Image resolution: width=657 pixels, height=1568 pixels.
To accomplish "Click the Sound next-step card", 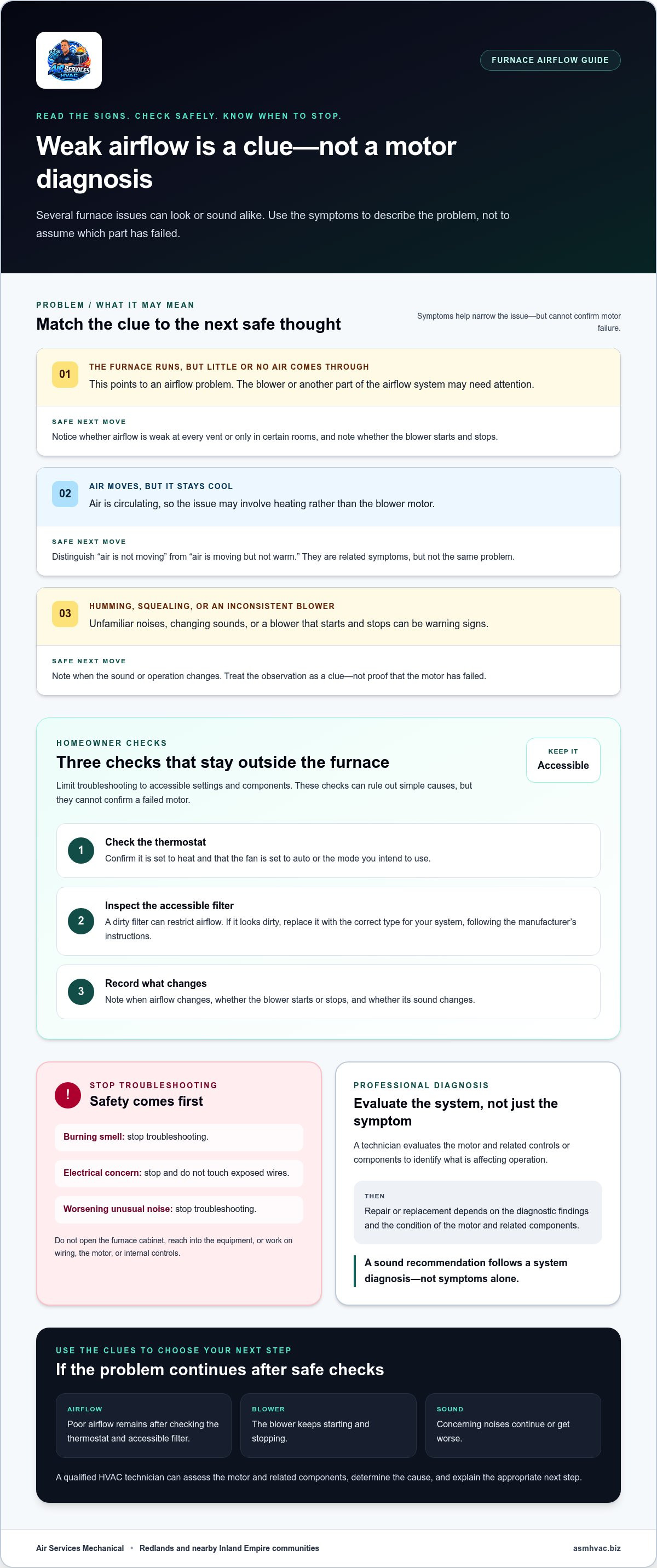I will coord(513,1426).
